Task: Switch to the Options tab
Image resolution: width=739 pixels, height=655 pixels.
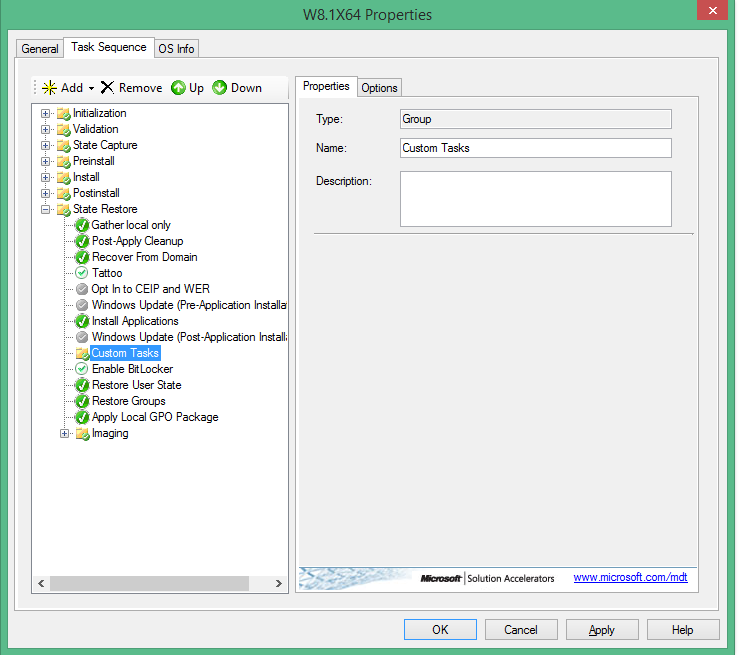Action: 379,88
